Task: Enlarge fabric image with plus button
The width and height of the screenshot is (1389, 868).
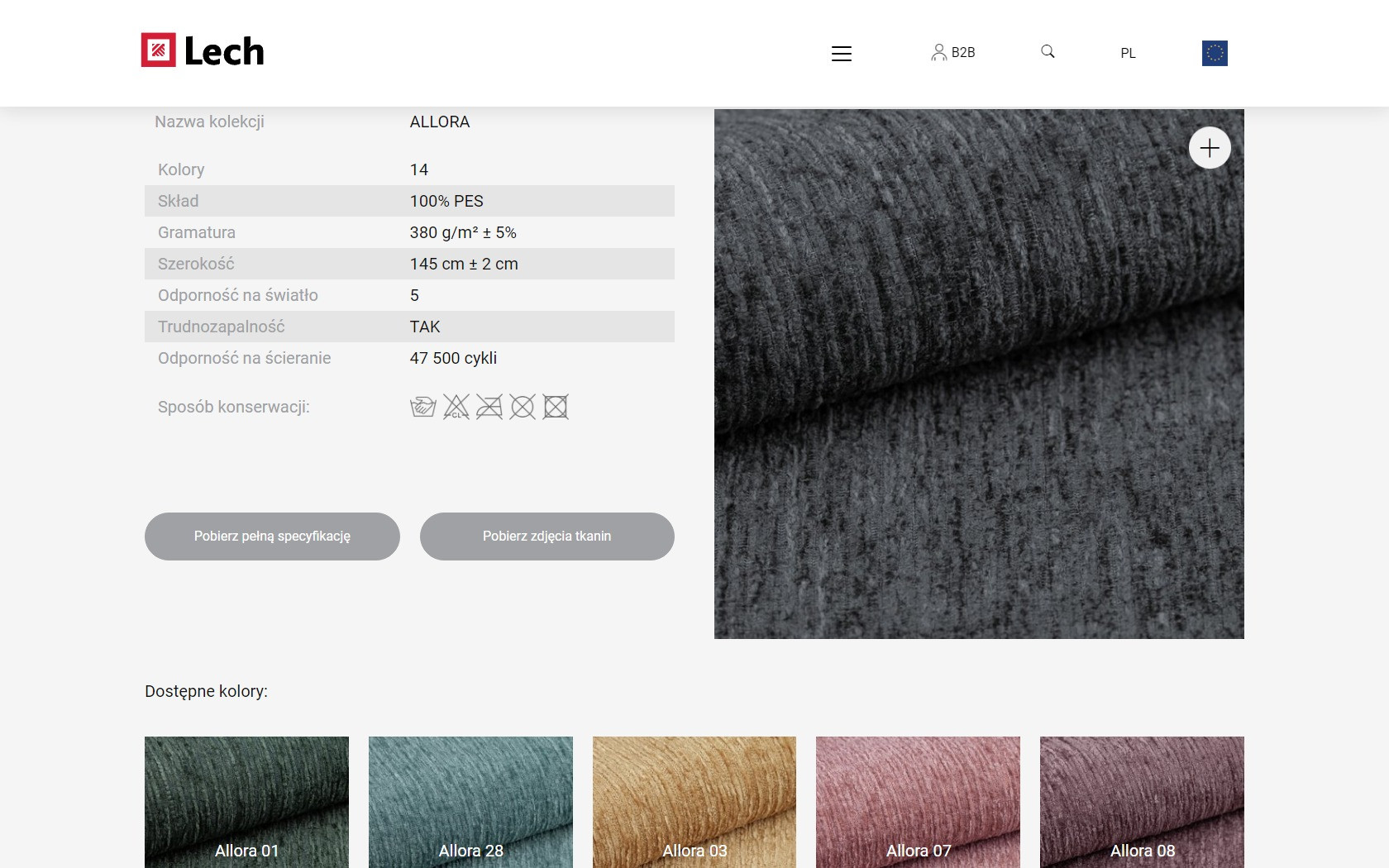Action: pyautogui.click(x=1209, y=148)
